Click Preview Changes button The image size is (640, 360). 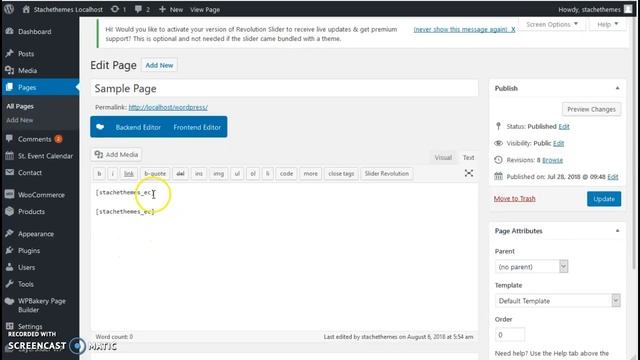pos(591,109)
